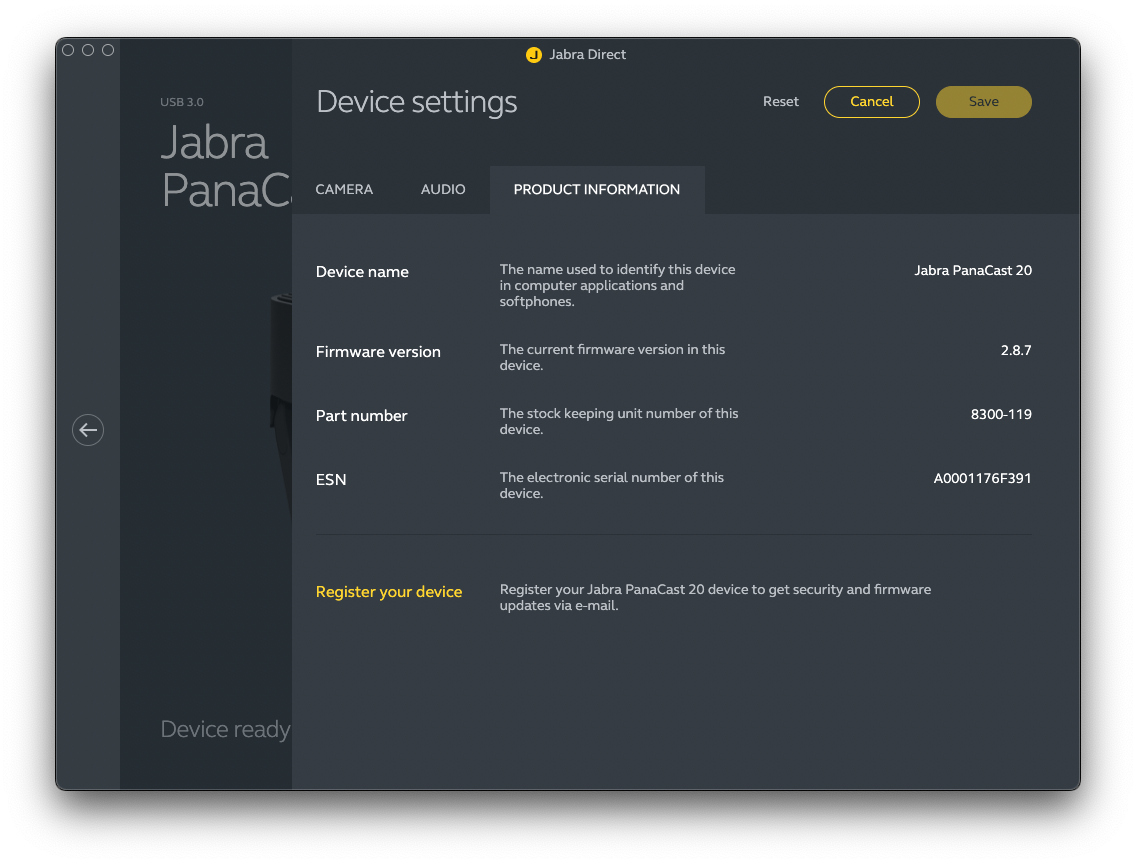Click the registration description text

(715, 597)
